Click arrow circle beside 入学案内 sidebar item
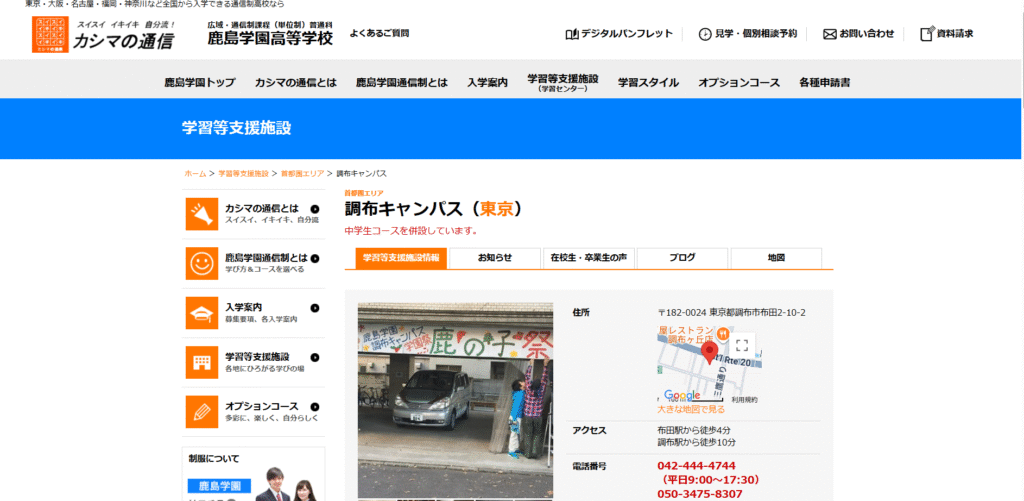 point(315,308)
